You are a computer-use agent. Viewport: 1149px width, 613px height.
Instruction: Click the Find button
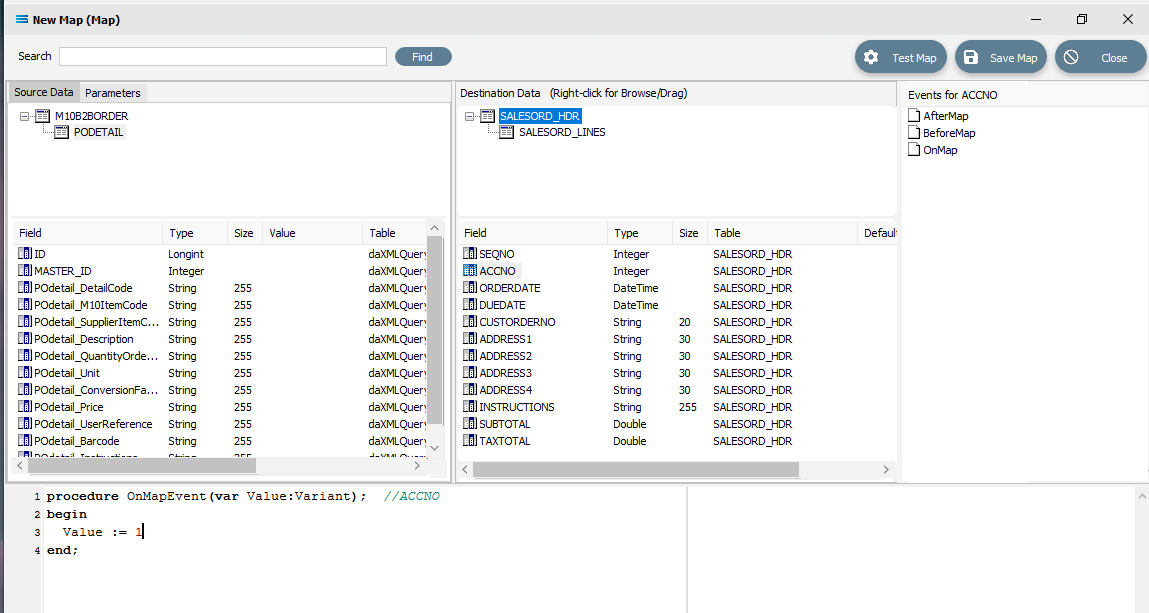point(423,56)
